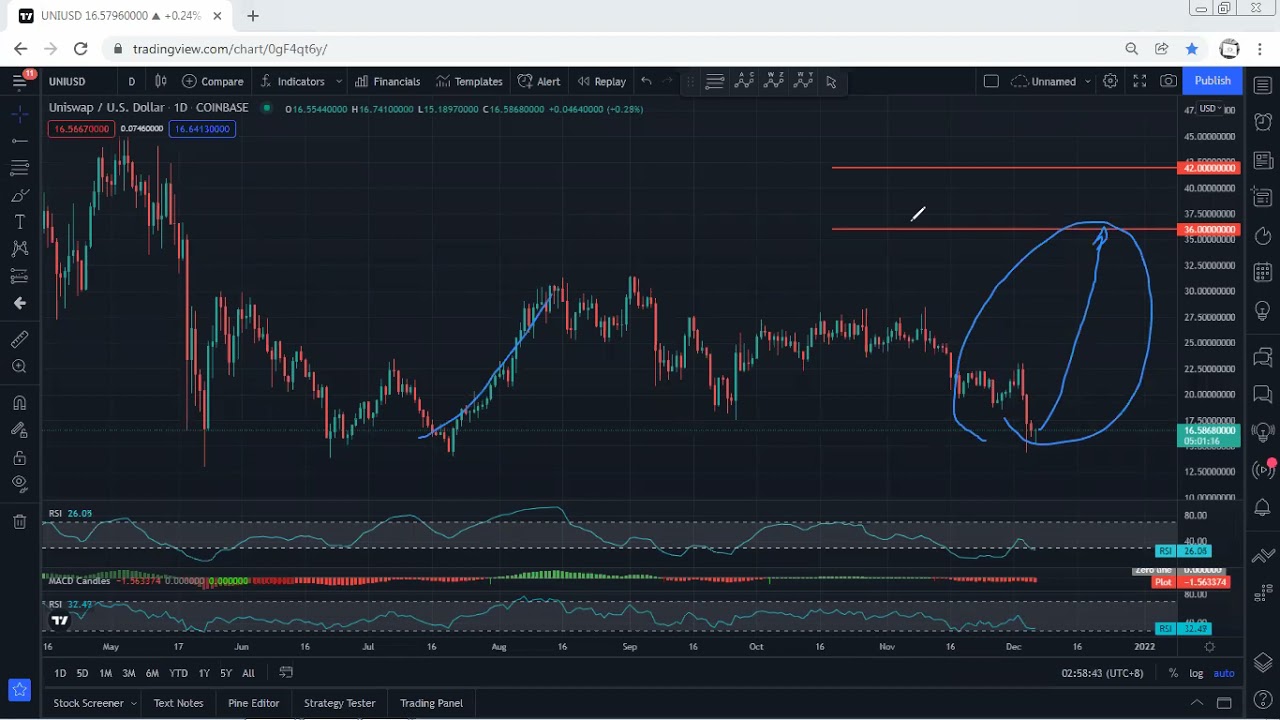Open the prediction and measurement tools
Image resolution: width=1280 pixels, height=720 pixels.
[19, 276]
